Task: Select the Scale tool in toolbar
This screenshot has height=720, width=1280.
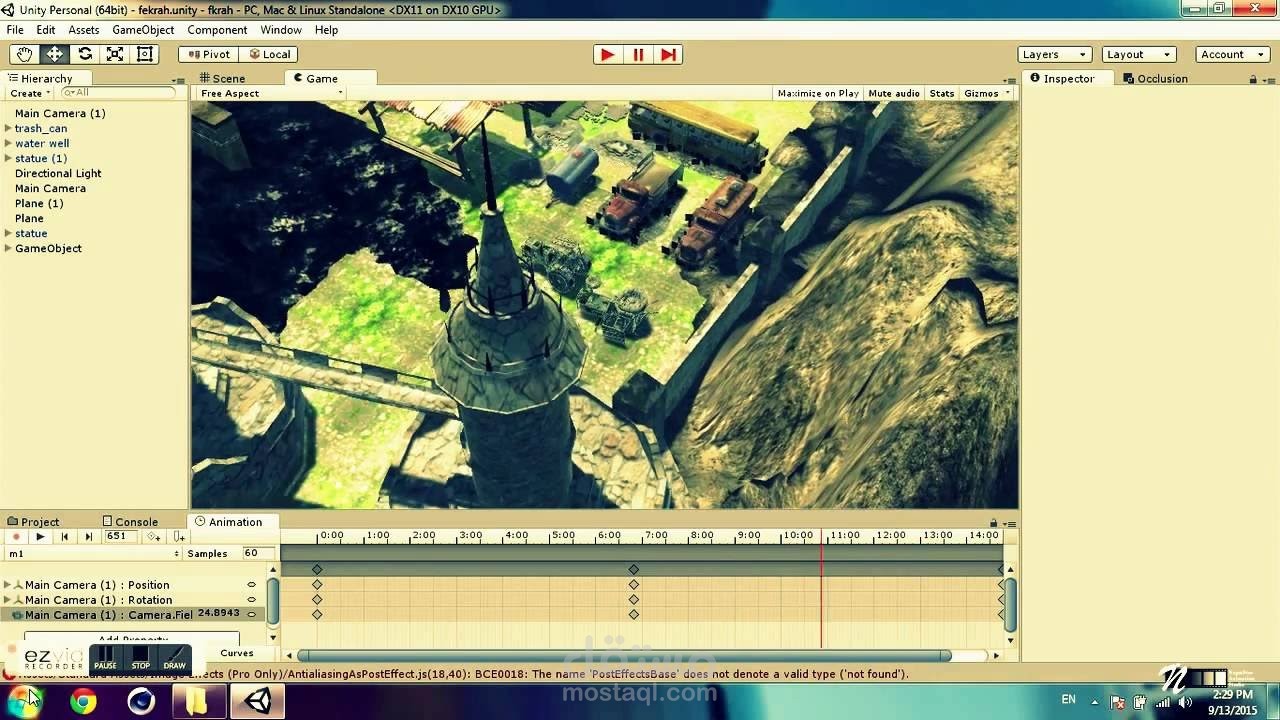Action: 115,54
